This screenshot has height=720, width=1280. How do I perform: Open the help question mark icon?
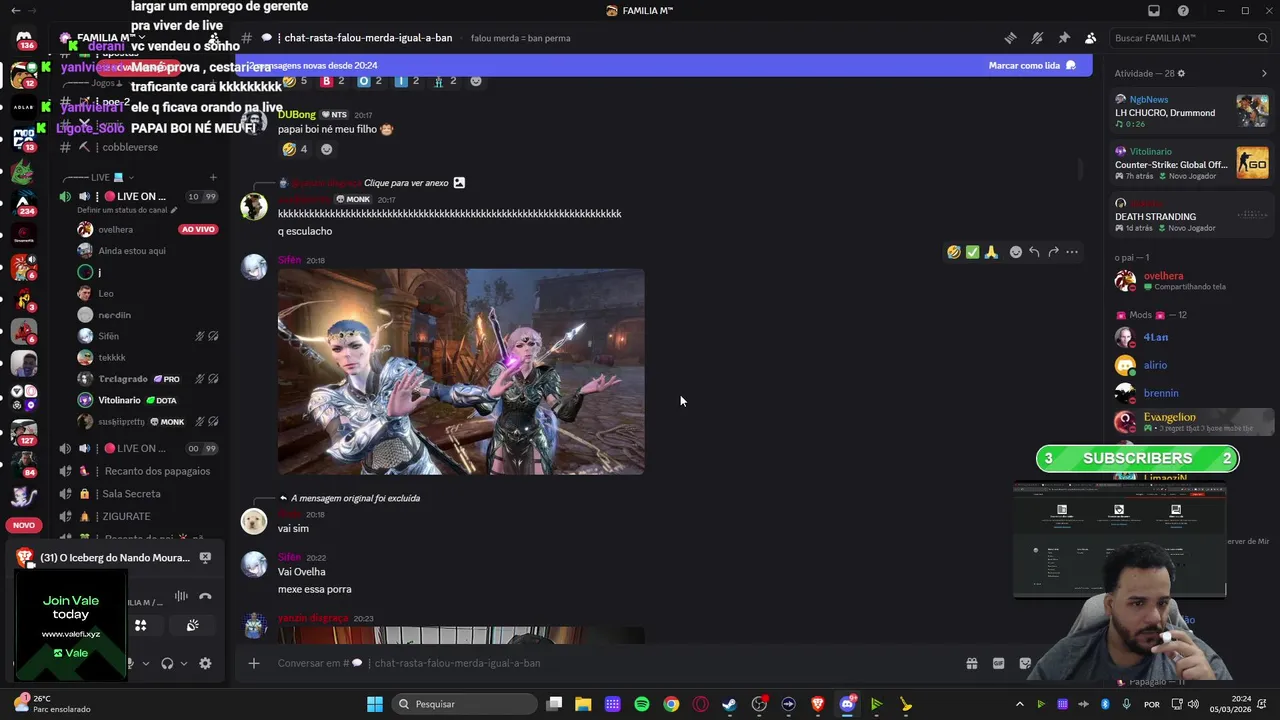[x=1184, y=11]
